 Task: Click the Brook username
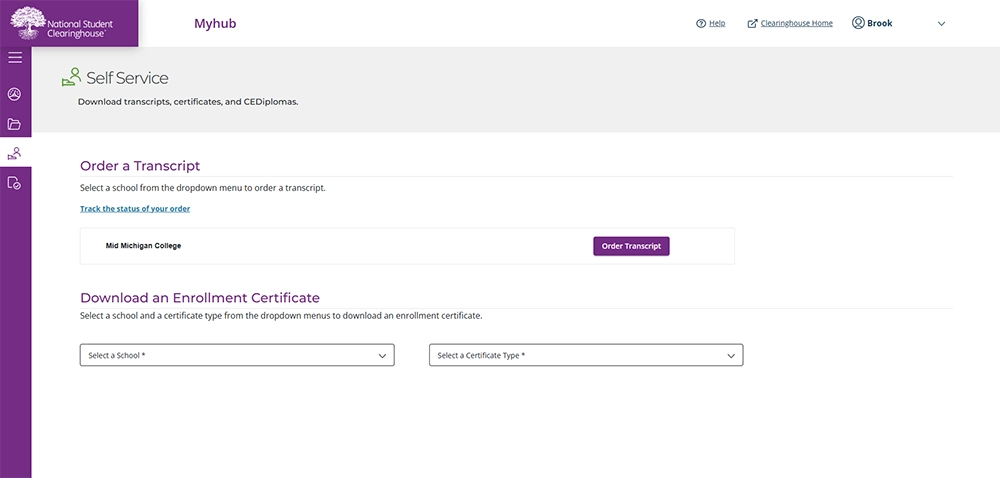click(x=879, y=24)
